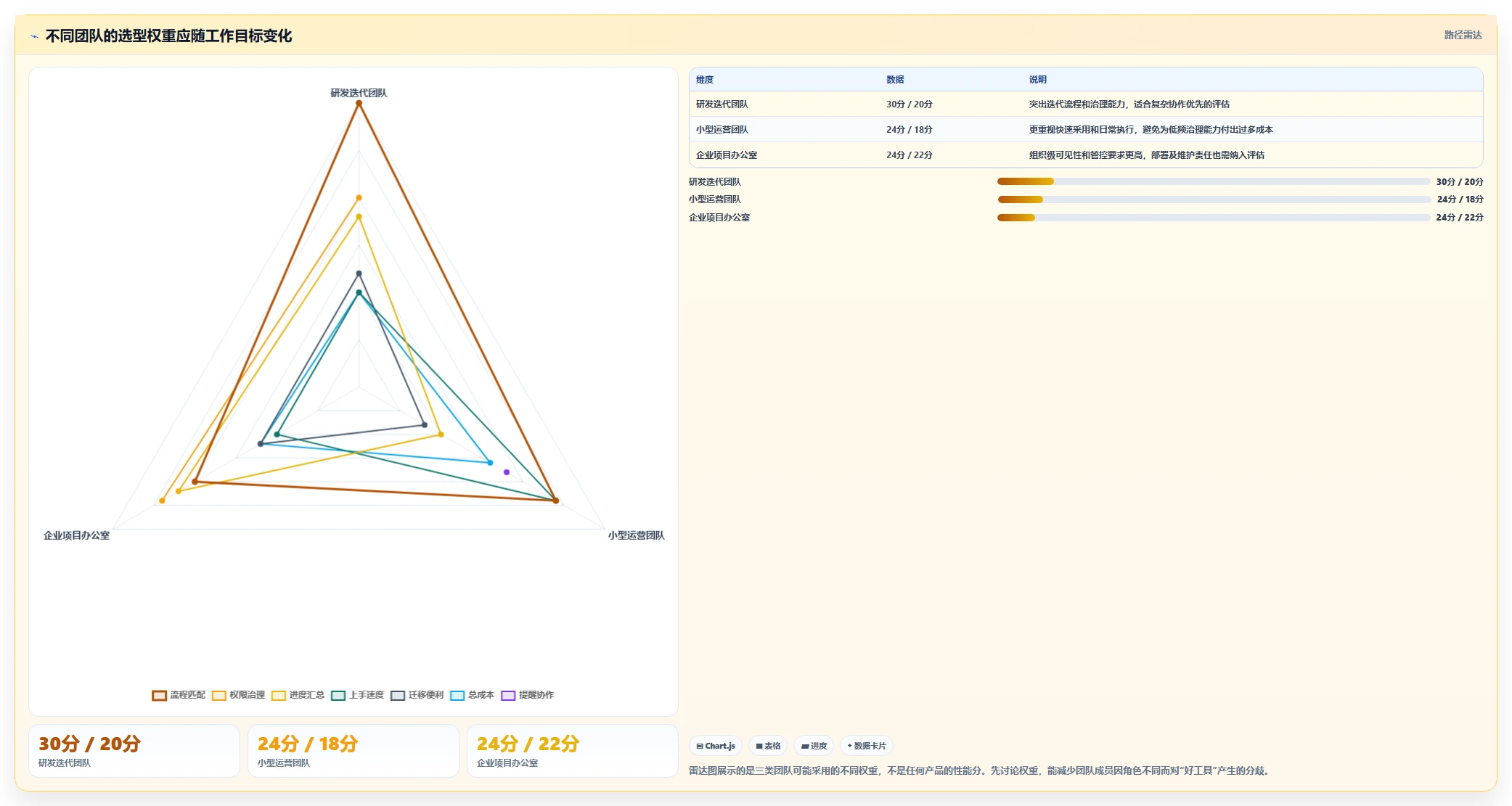
Task: Click the 路径雷达 label in header
Action: [1463, 35]
